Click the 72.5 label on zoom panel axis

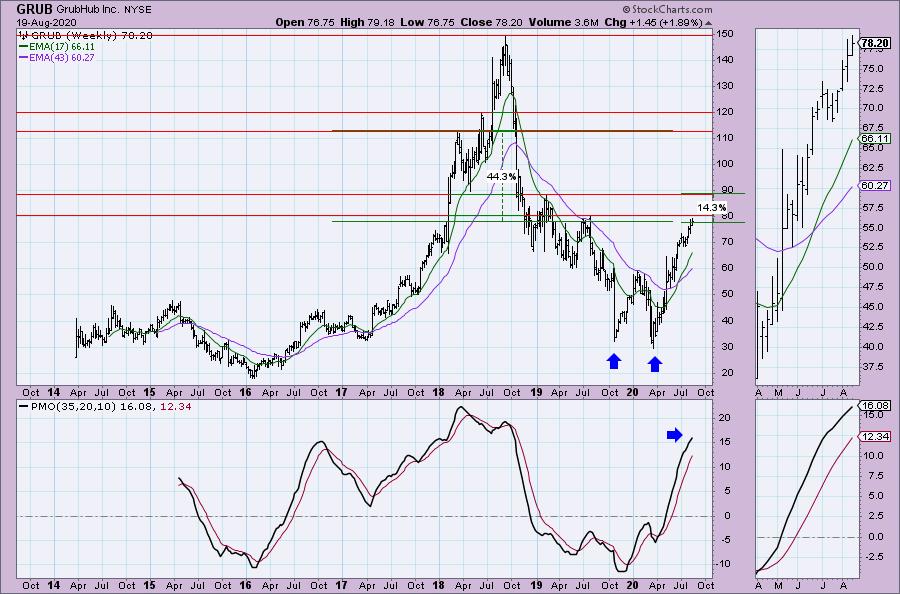point(872,89)
